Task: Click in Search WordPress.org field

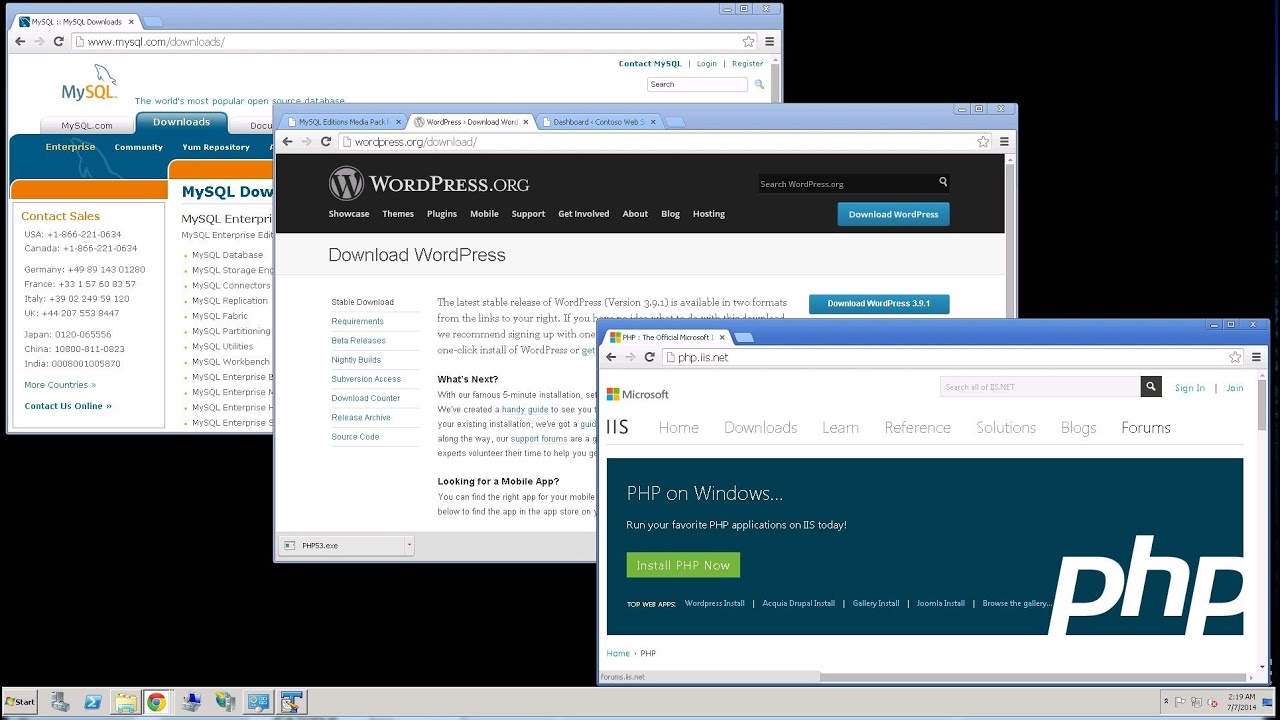Action: point(846,184)
